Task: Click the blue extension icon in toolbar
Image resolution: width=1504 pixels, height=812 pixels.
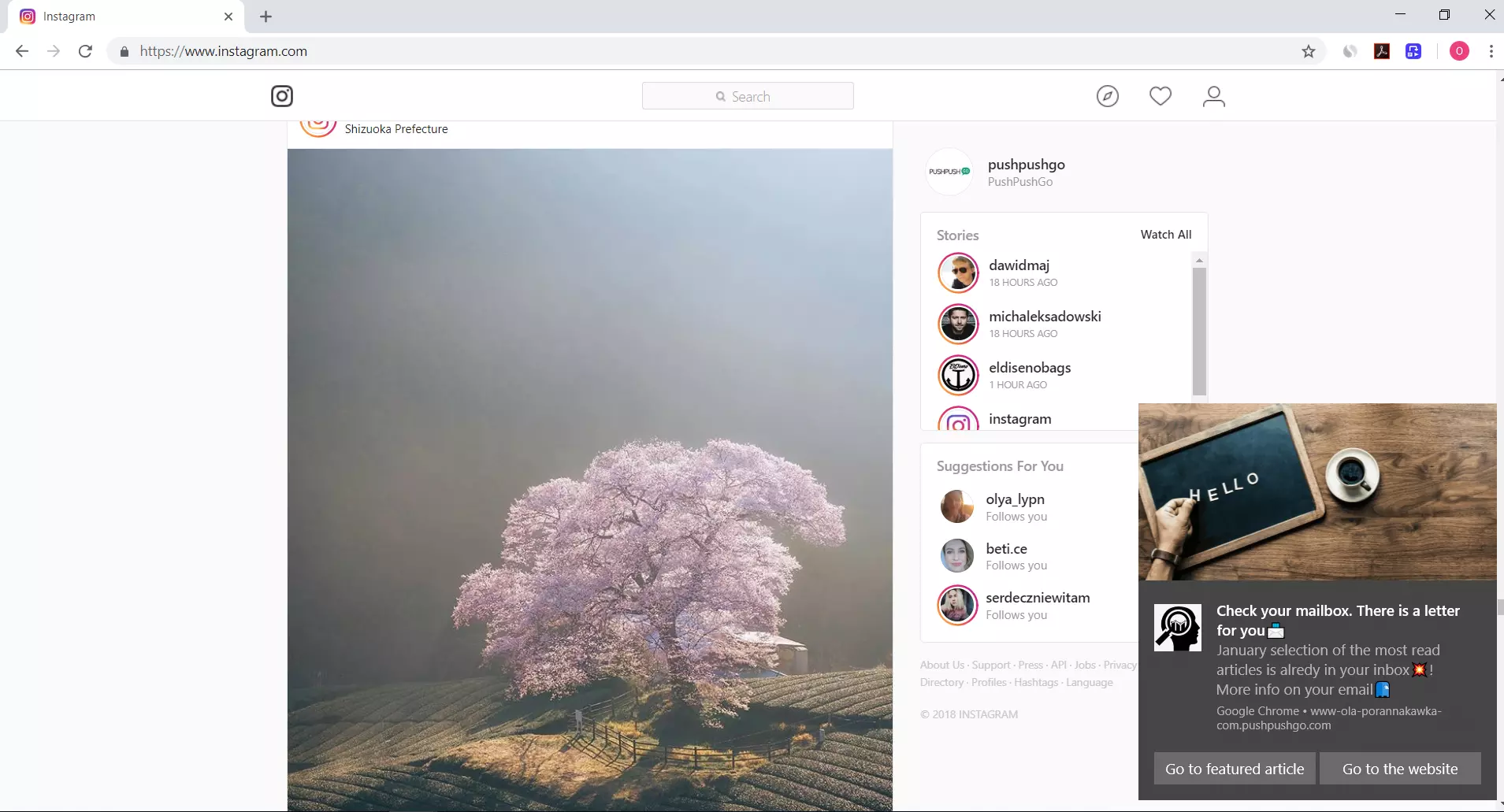Action: pos(1413,51)
